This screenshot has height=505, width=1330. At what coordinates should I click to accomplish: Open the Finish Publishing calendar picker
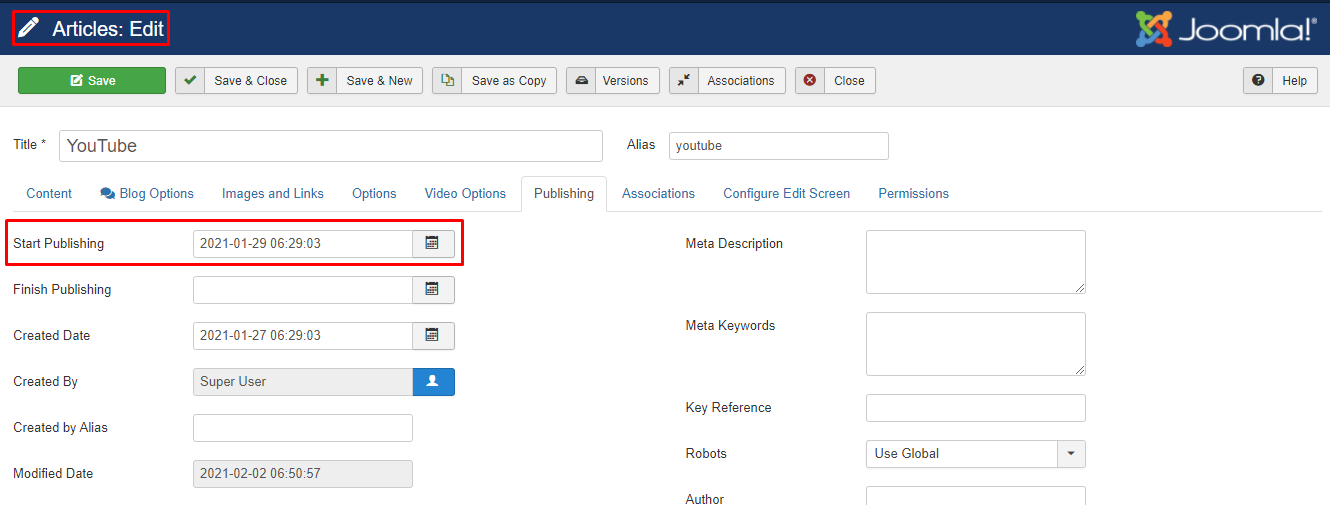tap(433, 290)
